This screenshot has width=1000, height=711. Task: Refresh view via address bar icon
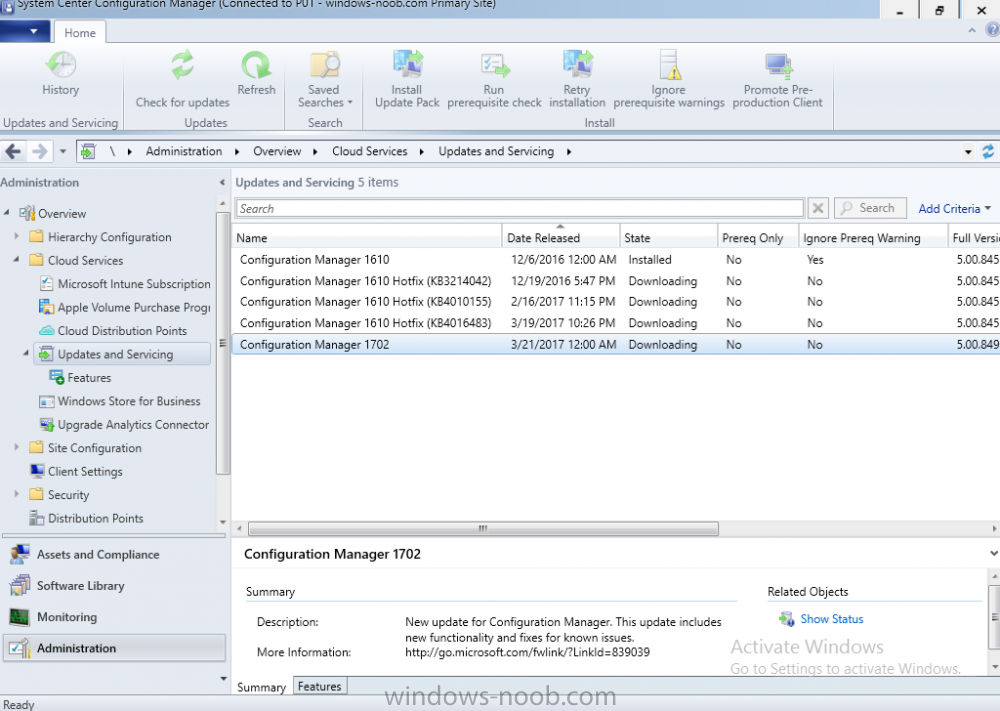pyautogui.click(x=988, y=152)
